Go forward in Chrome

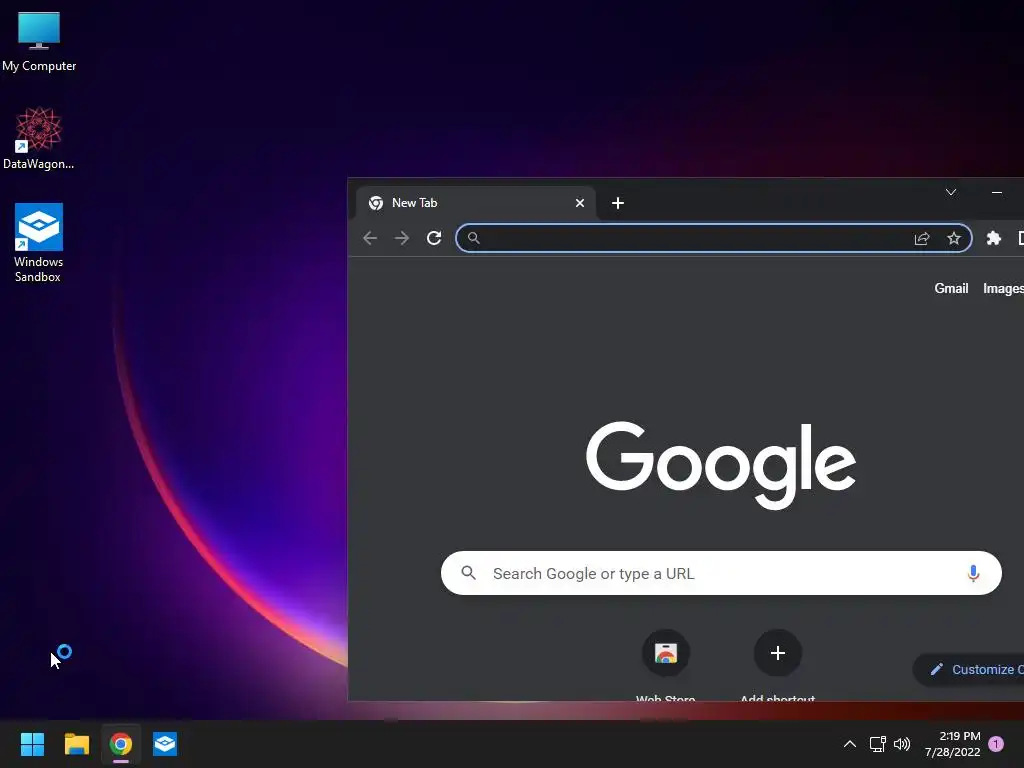(402, 238)
